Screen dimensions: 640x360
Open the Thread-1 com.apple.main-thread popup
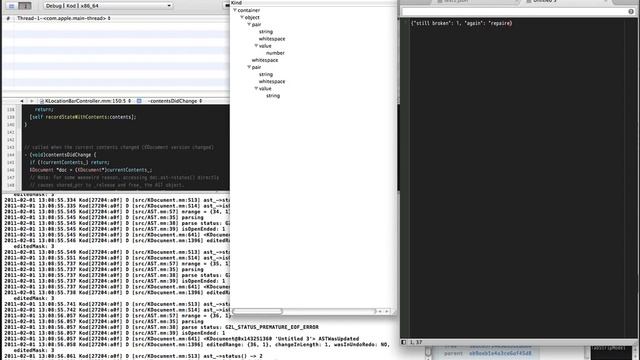[64, 18]
